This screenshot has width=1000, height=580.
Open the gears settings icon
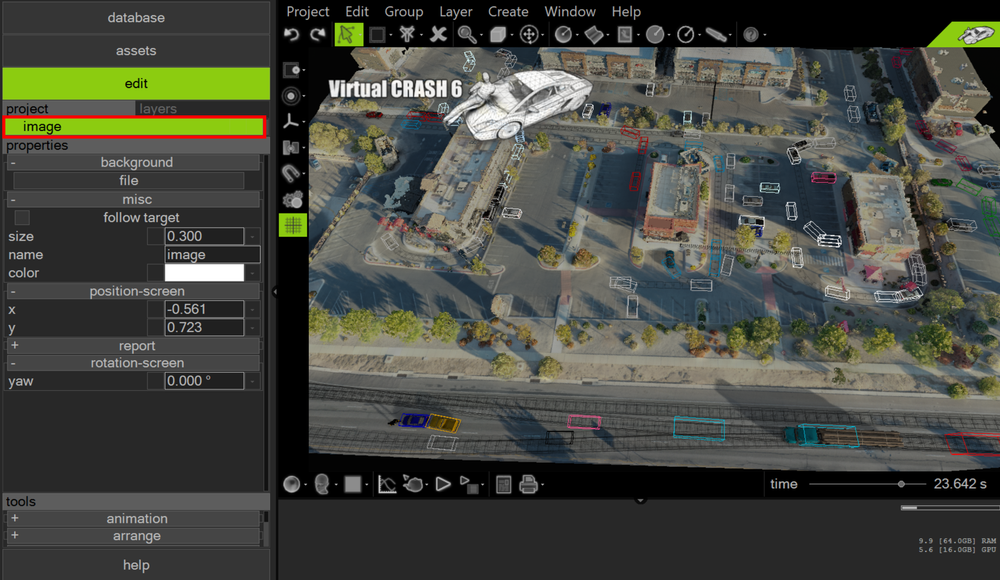coord(292,200)
